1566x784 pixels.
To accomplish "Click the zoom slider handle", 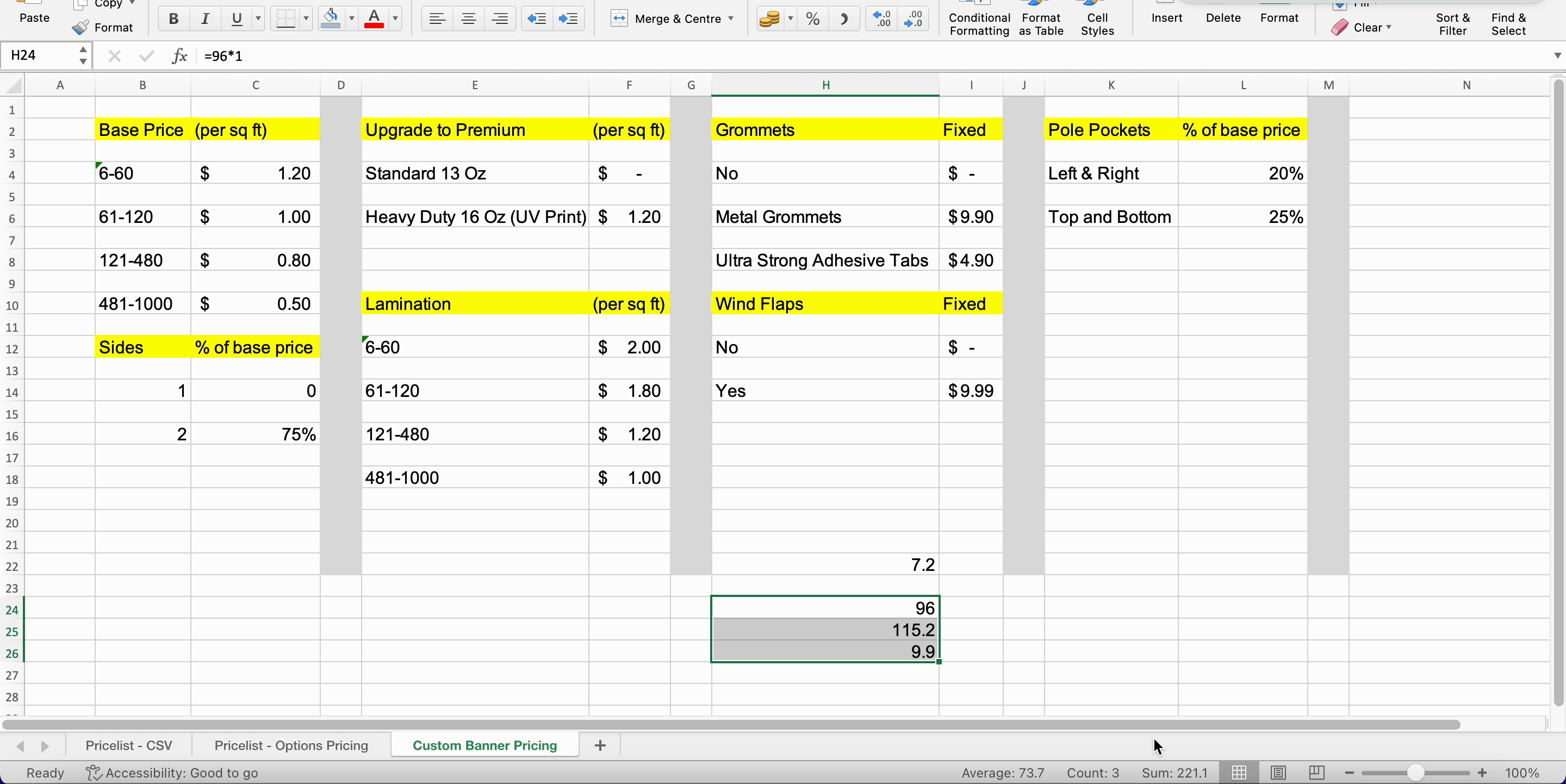I will click(1416, 773).
